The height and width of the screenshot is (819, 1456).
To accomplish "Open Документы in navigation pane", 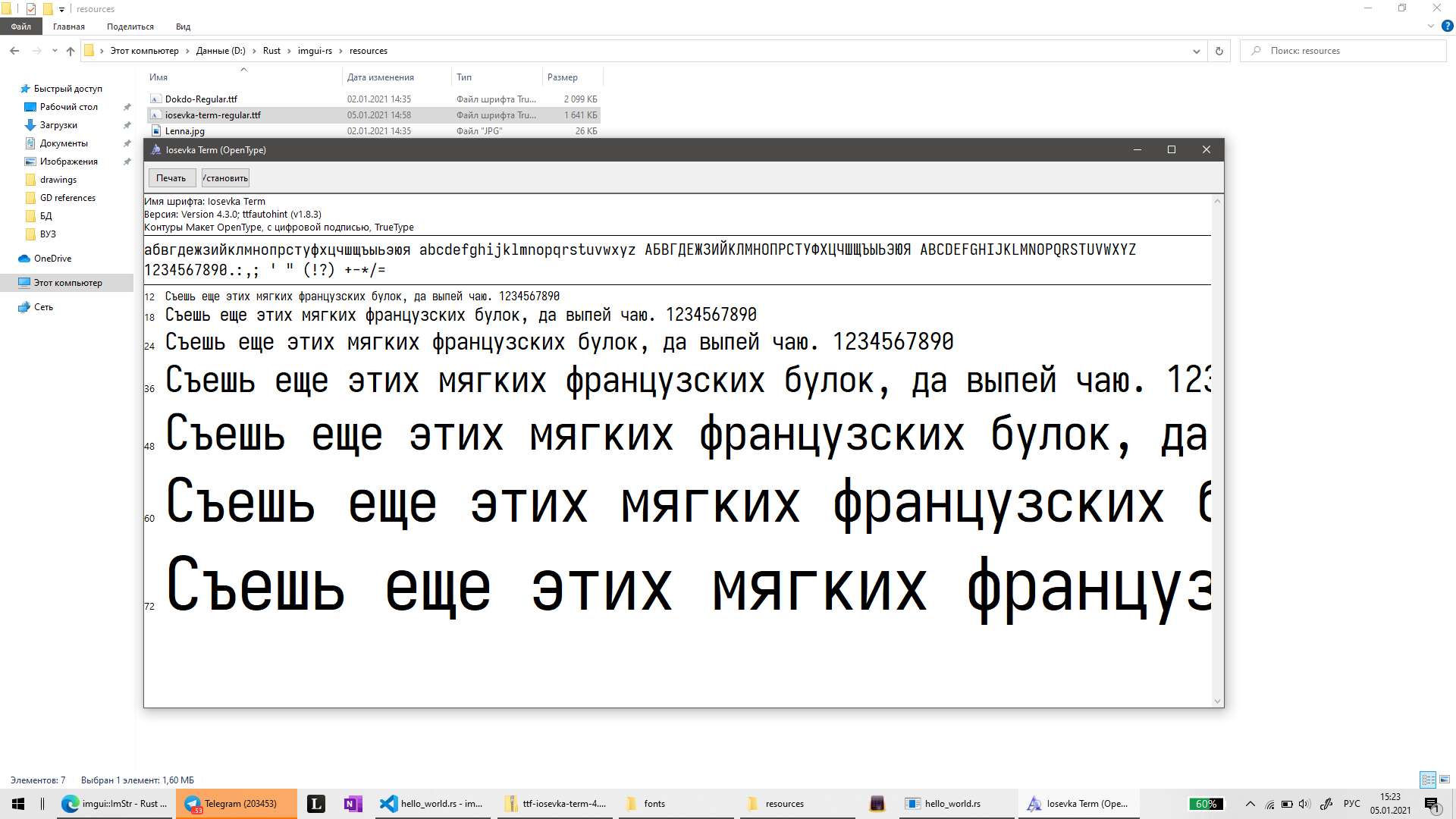I will (64, 143).
